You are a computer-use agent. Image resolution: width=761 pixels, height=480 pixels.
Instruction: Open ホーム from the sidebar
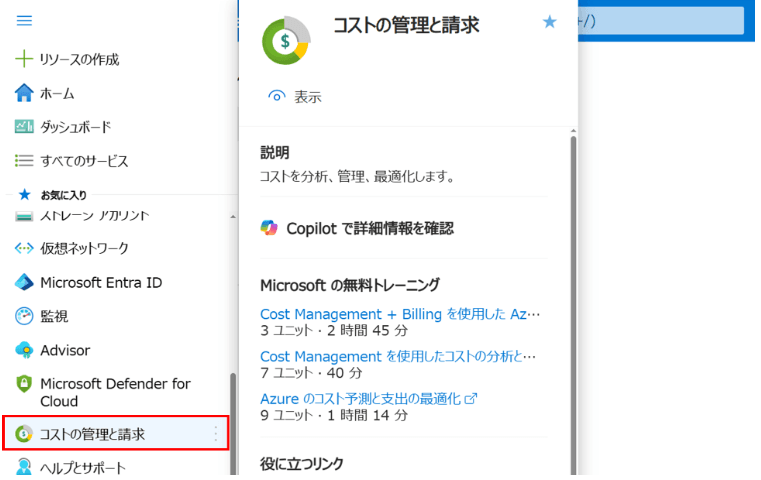[x=57, y=93]
